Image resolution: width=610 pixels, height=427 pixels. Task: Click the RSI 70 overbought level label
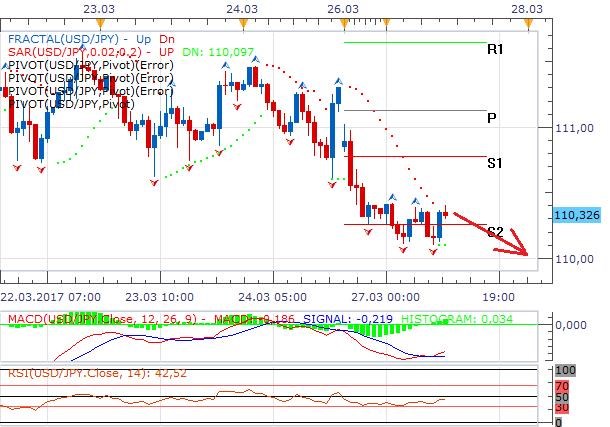pyautogui.click(x=562, y=386)
